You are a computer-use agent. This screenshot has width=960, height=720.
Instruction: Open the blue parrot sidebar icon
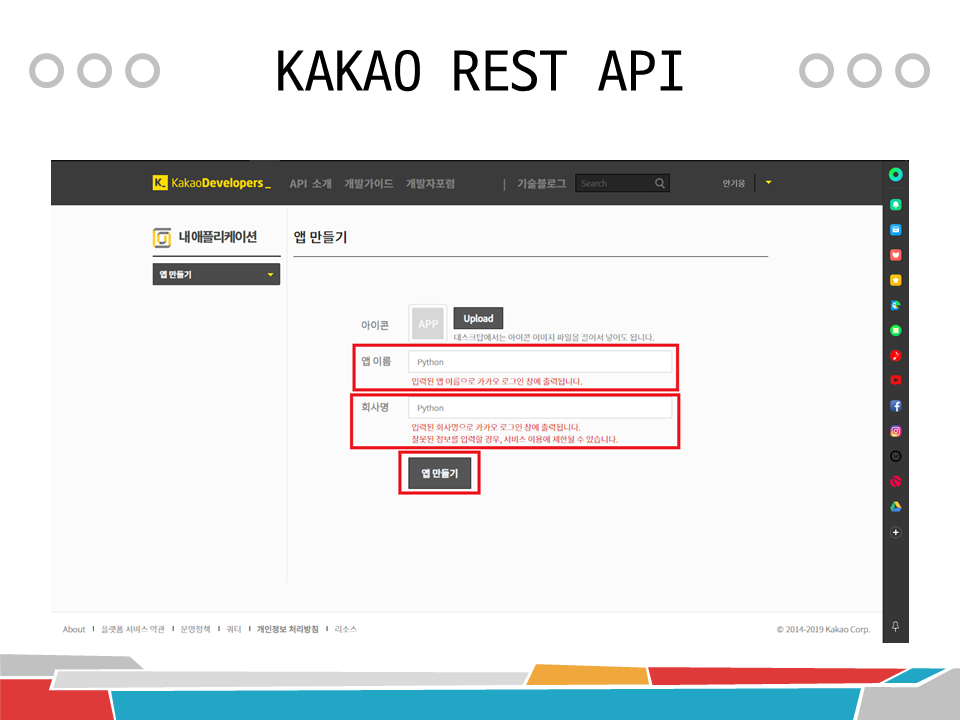click(896, 305)
